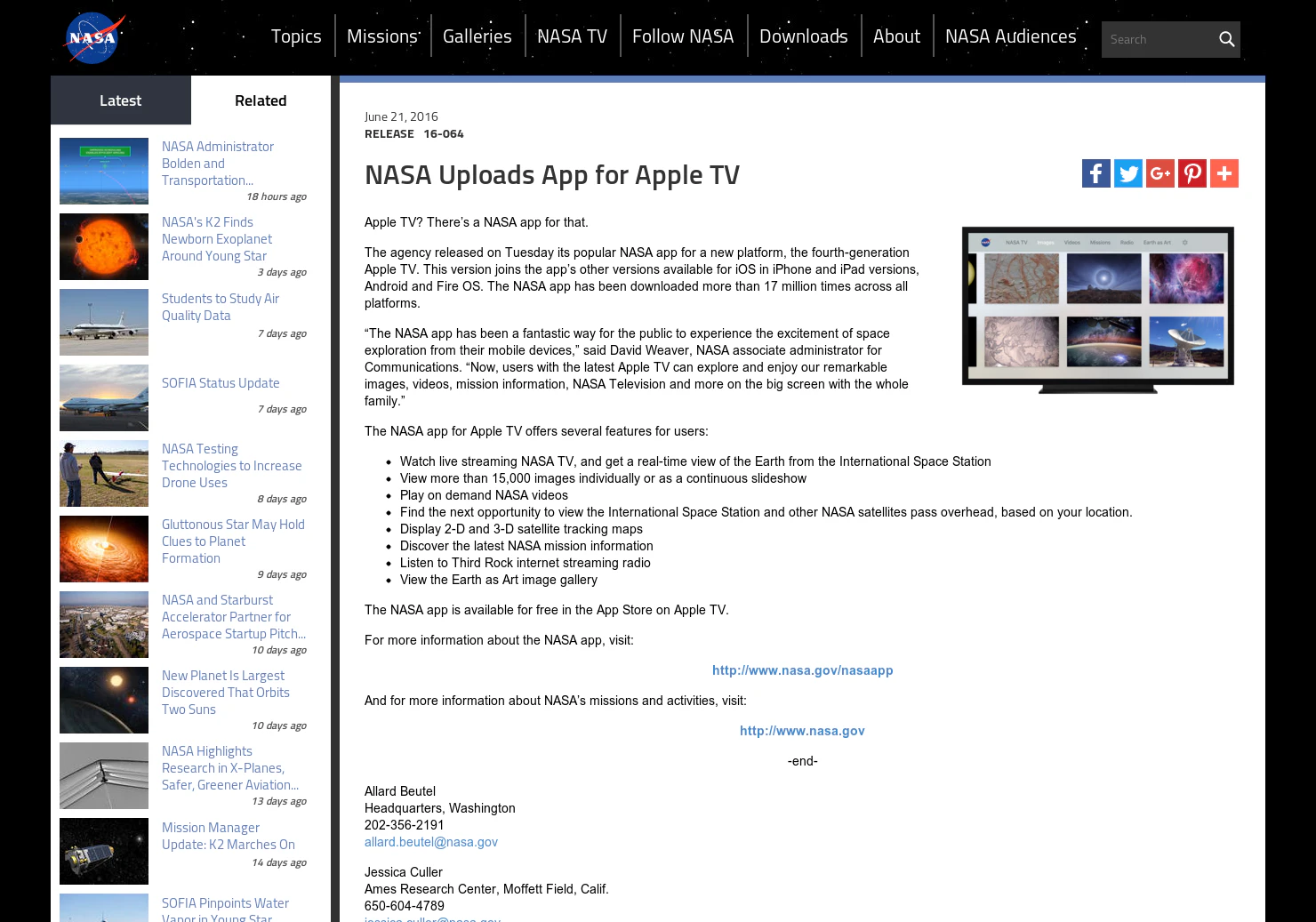Open the Missions menu
The image size is (1316, 922).
click(382, 36)
